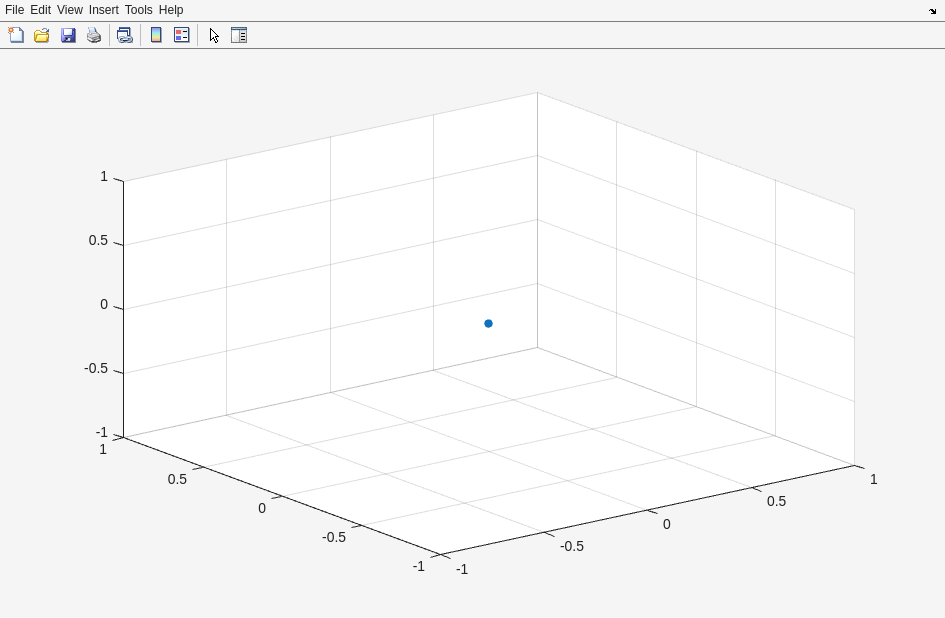This screenshot has height=618, width=945.
Task: Insert a legend using the toolbar icon
Action: coord(182,35)
